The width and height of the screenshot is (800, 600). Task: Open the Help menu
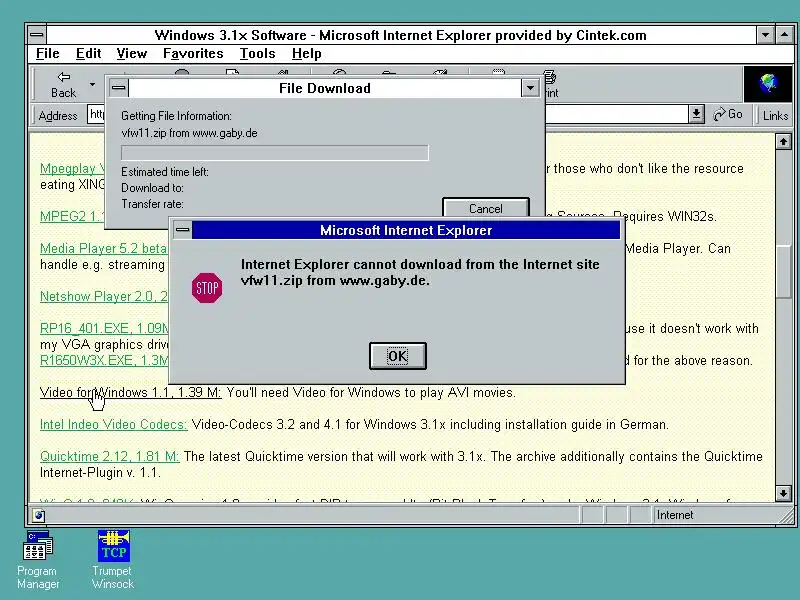coord(306,54)
